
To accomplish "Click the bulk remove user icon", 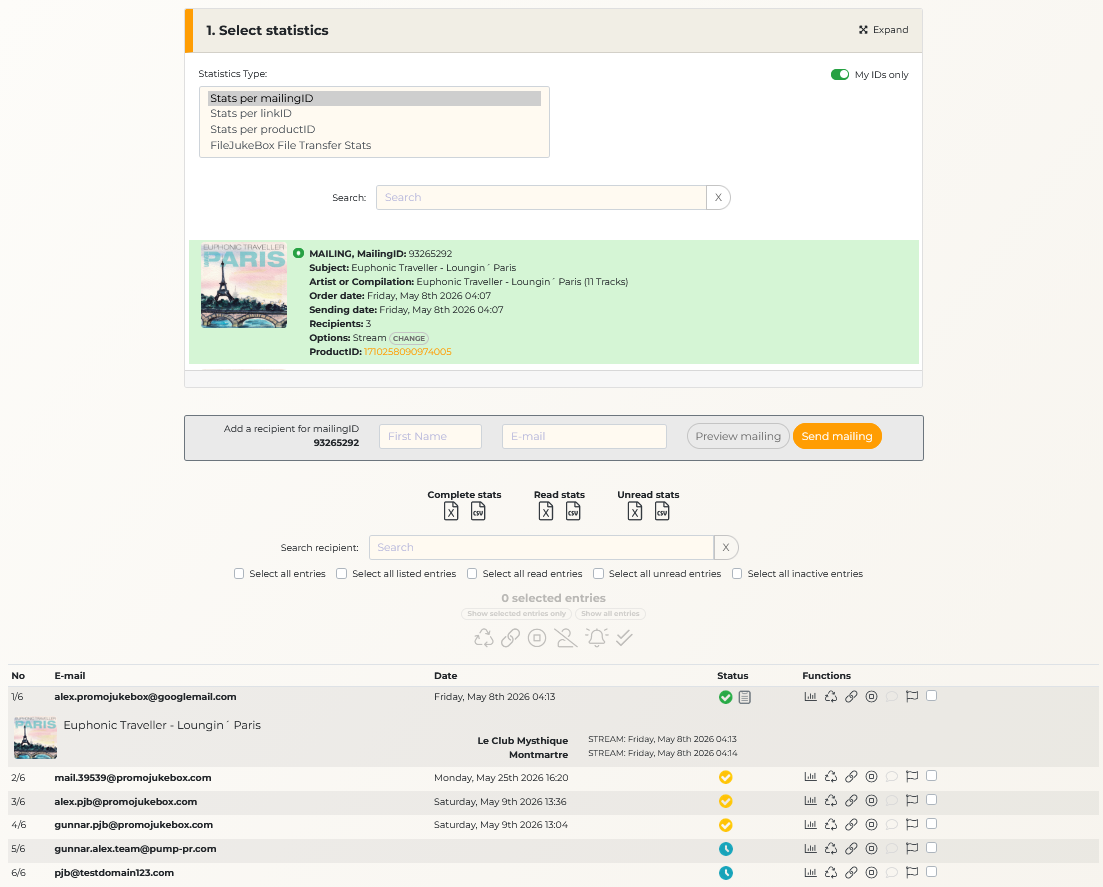I will (566, 638).
